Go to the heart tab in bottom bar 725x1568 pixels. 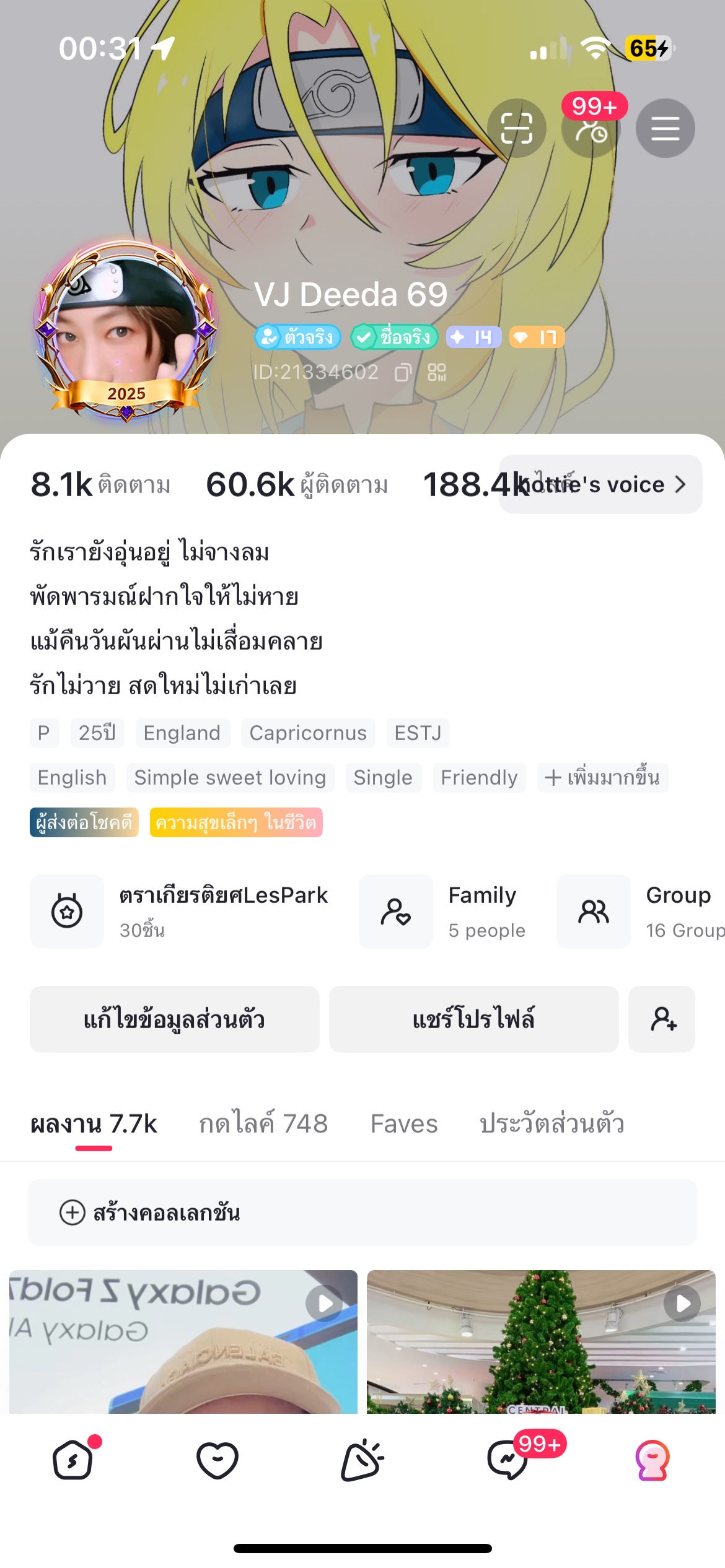coord(217,1460)
